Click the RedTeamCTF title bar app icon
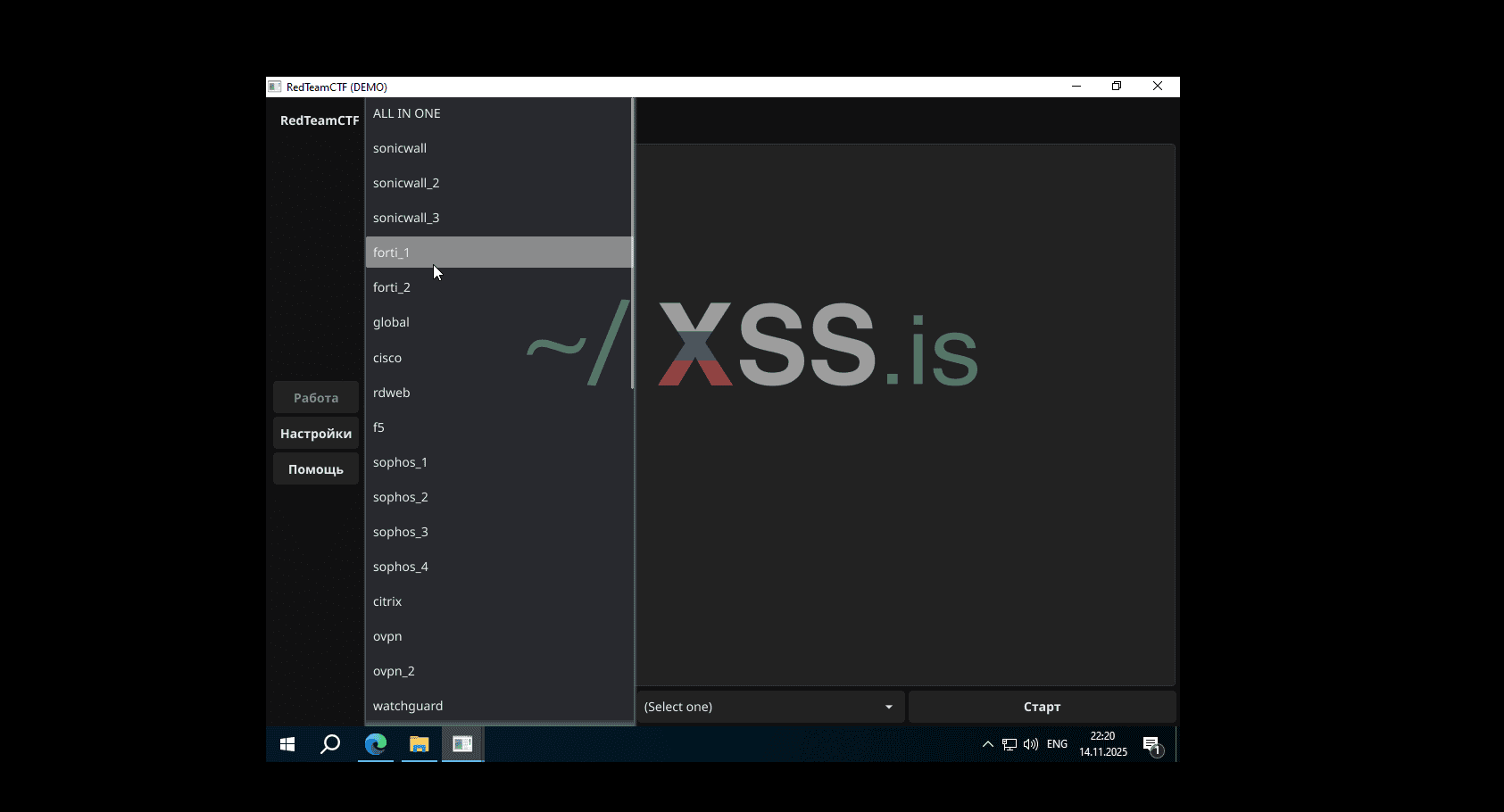The height and width of the screenshot is (812, 1504). click(275, 87)
